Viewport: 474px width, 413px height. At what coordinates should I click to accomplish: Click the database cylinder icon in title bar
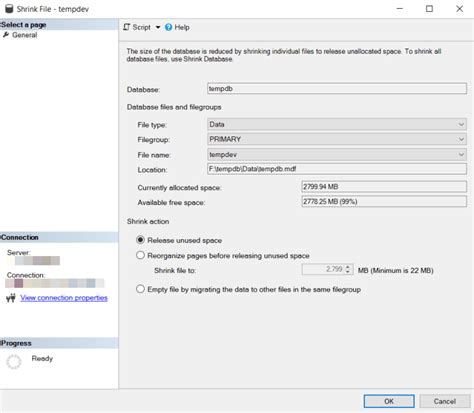9,9
